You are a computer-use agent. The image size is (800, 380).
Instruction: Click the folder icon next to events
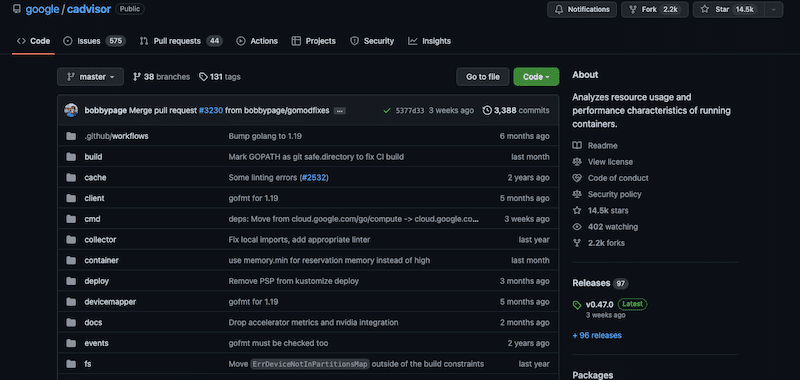click(x=71, y=343)
